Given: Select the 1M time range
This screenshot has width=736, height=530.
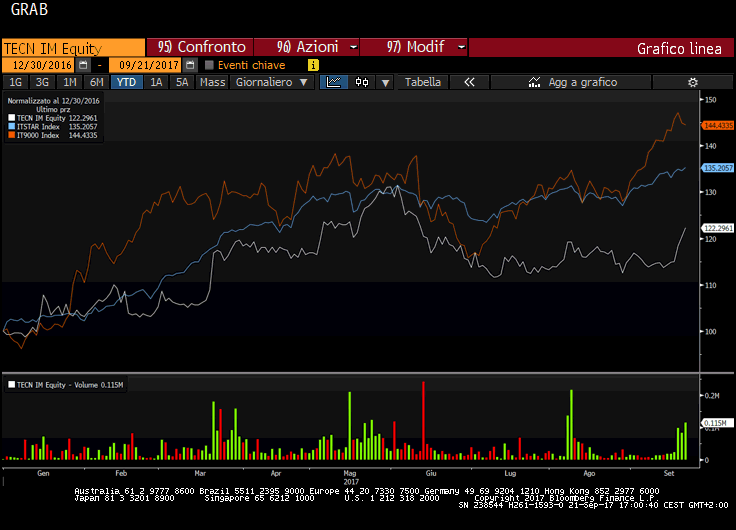Looking at the screenshot, I should pos(69,82).
